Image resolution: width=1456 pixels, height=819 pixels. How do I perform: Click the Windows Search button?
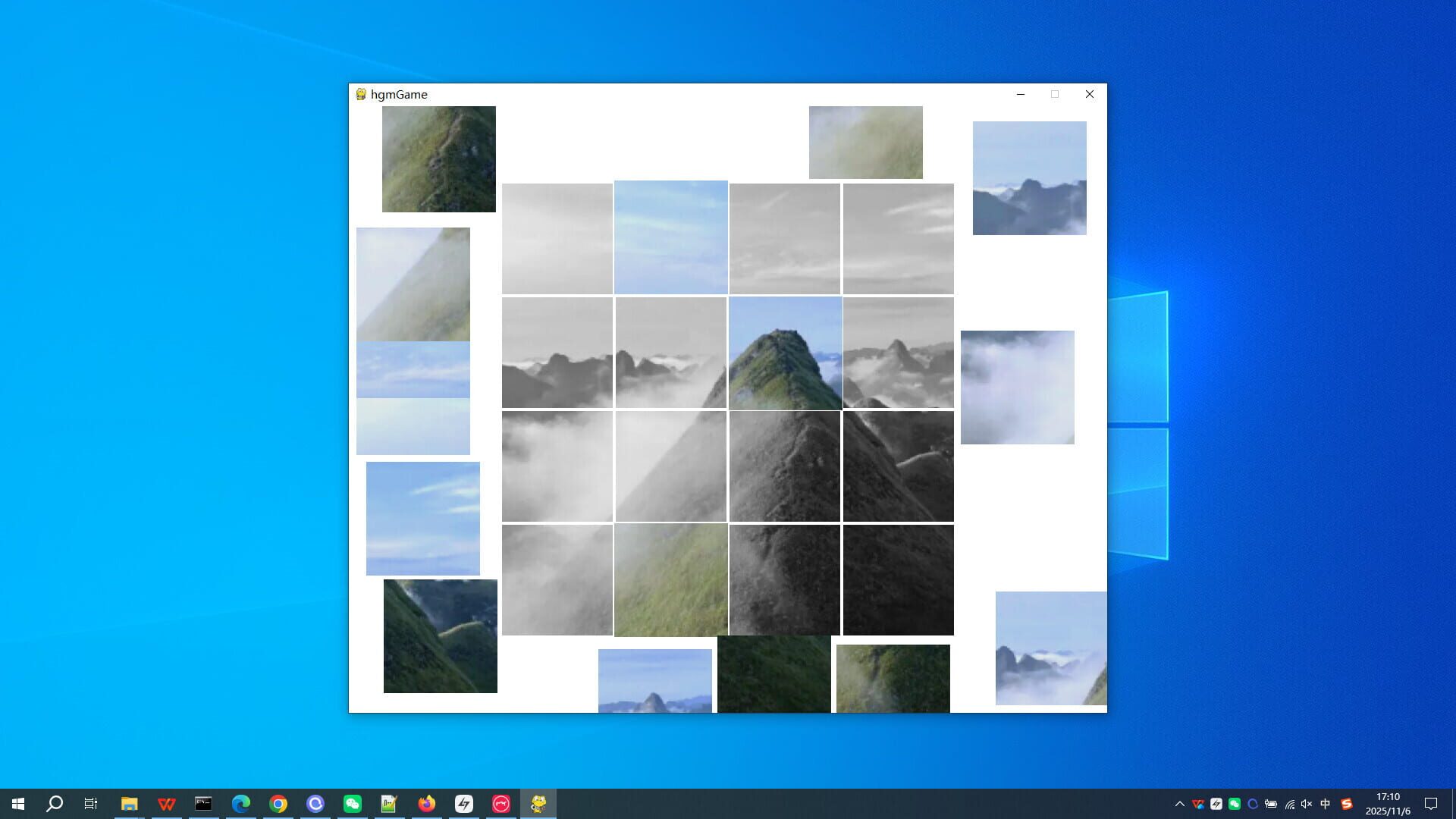[53, 803]
